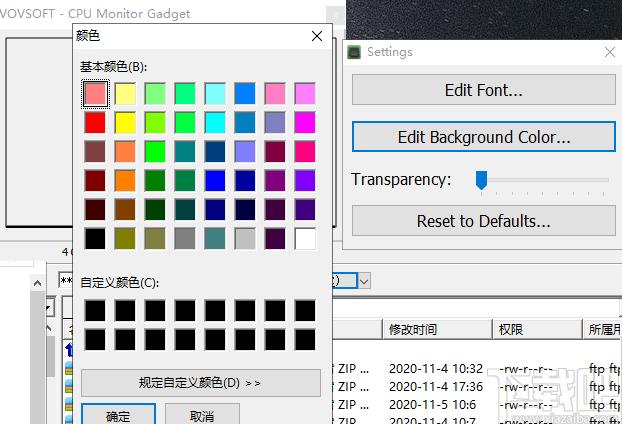This screenshot has height=424, width=622.
Task: Pick the olive basic color swatch
Action: [125, 238]
